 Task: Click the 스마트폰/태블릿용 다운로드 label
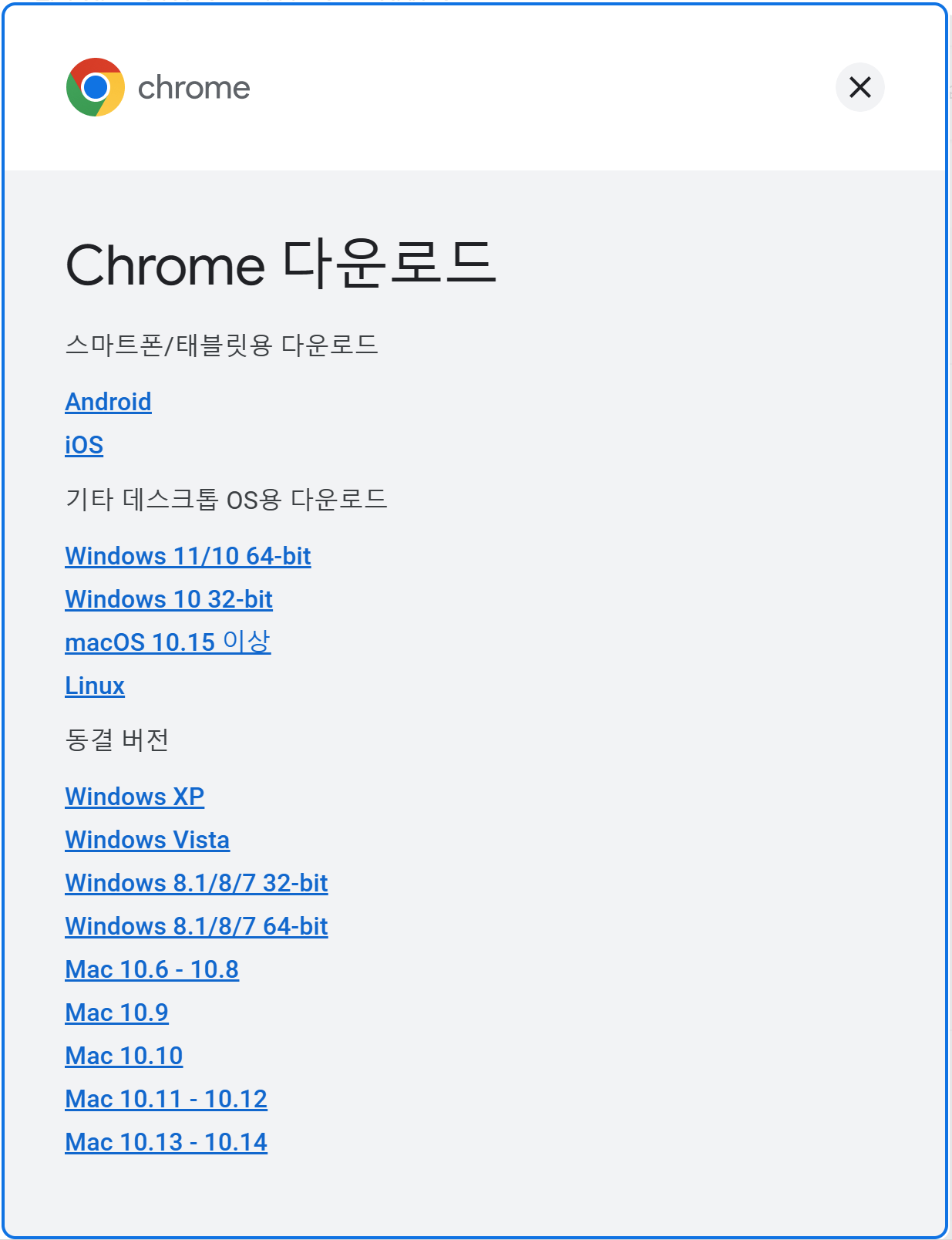tap(222, 345)
